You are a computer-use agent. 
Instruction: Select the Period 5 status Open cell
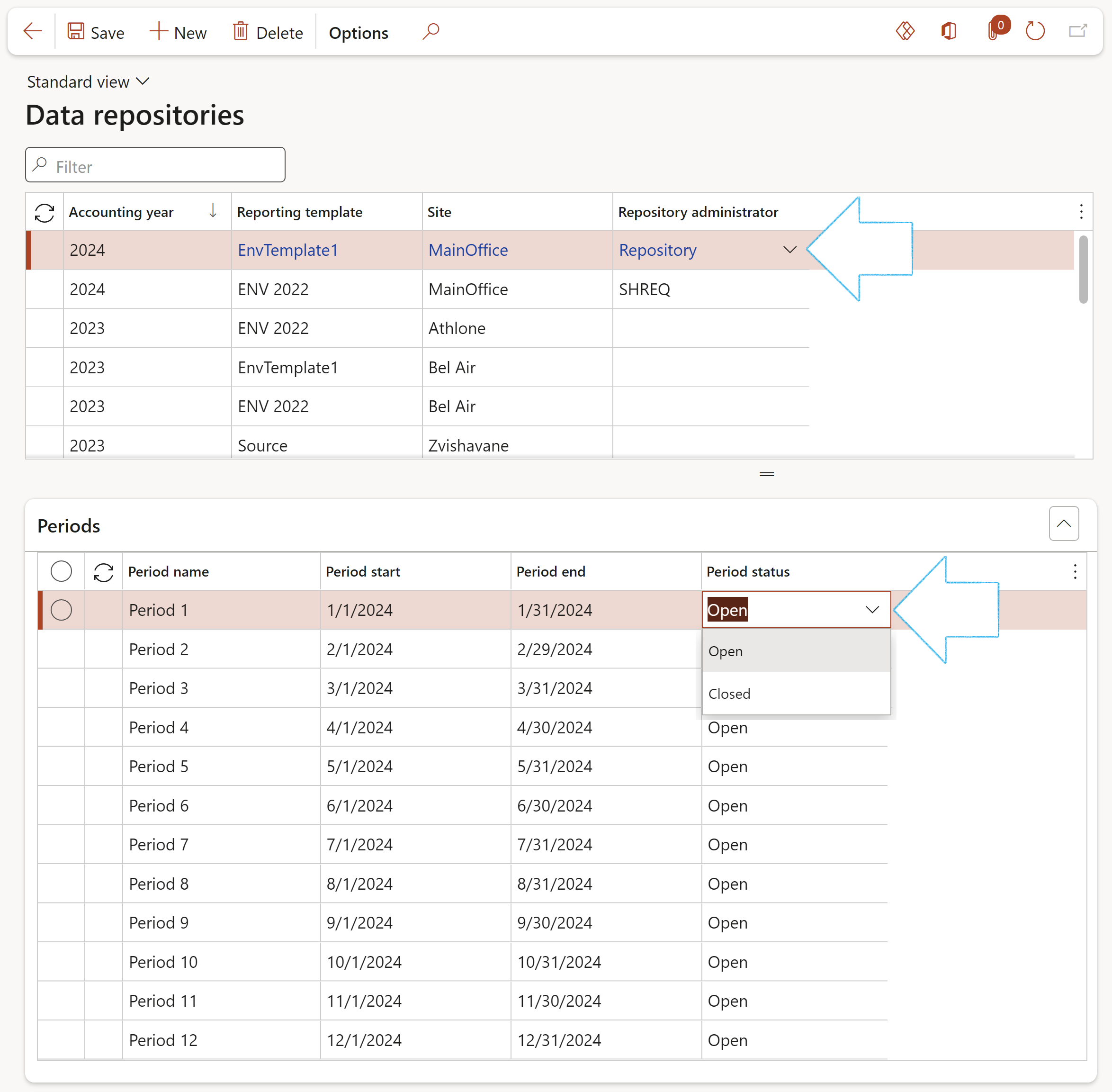click(x=794, y=766)
